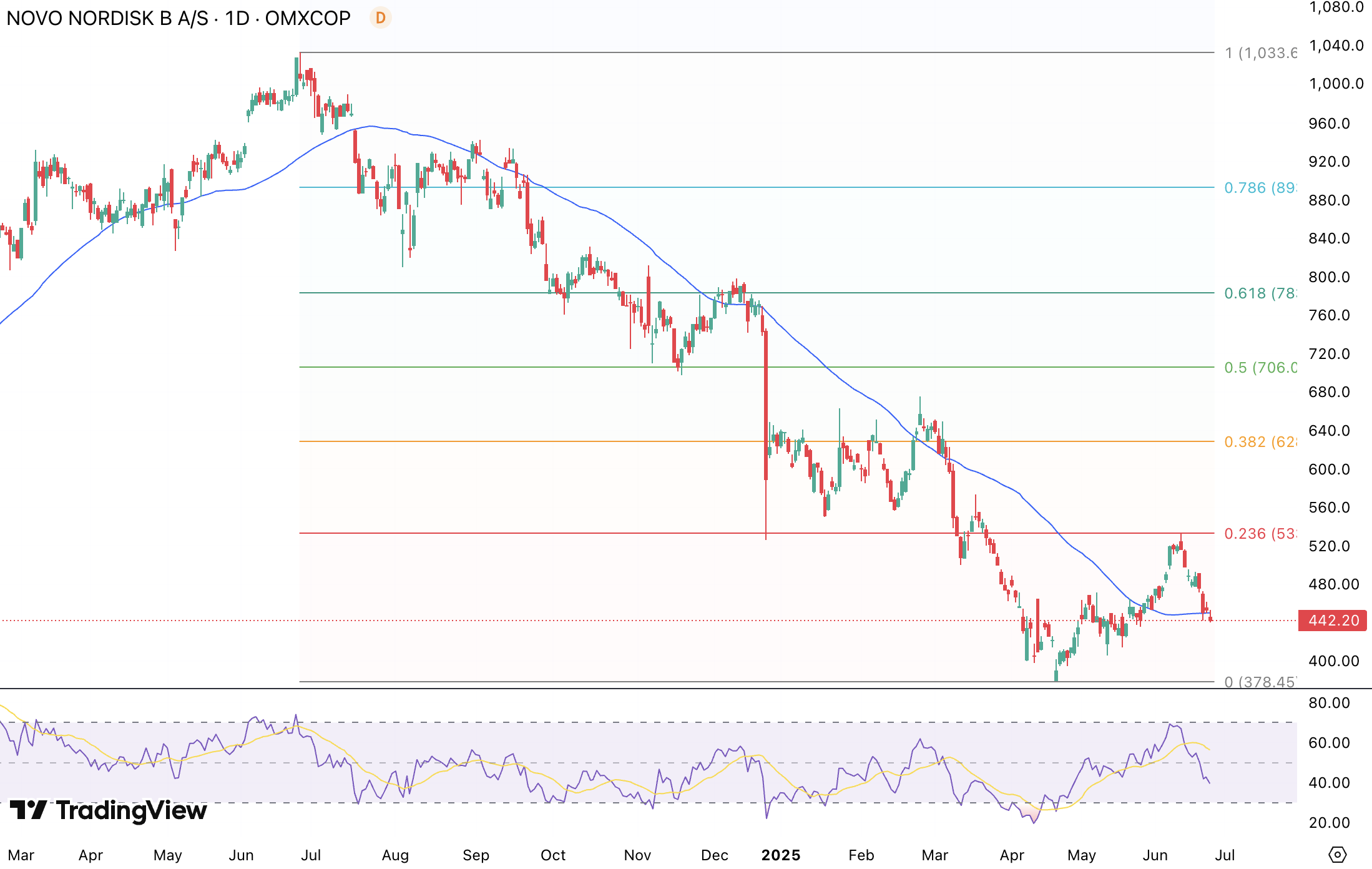Click the TradingView logo
The height and width of the screenshot is (869, 1372).
coord(109,810)
